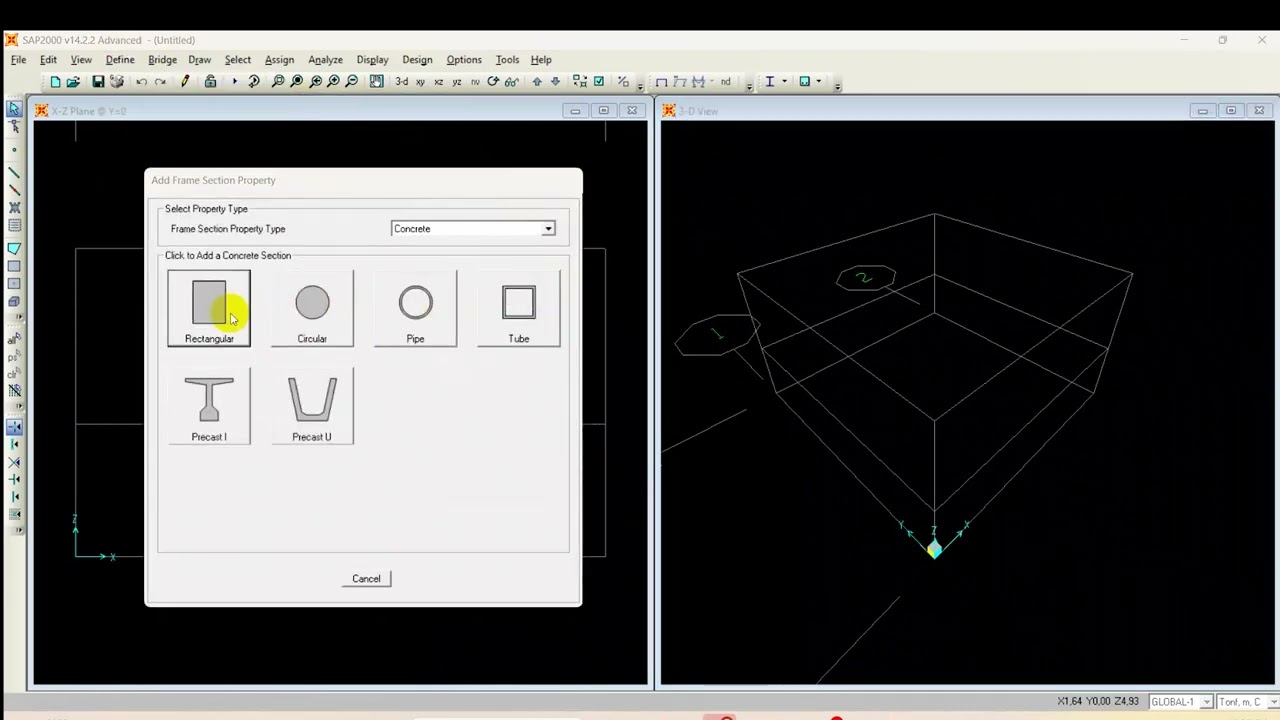1280x720 pixels.
Task: Open the Analyze menu
Action: [x=325, y=60]
